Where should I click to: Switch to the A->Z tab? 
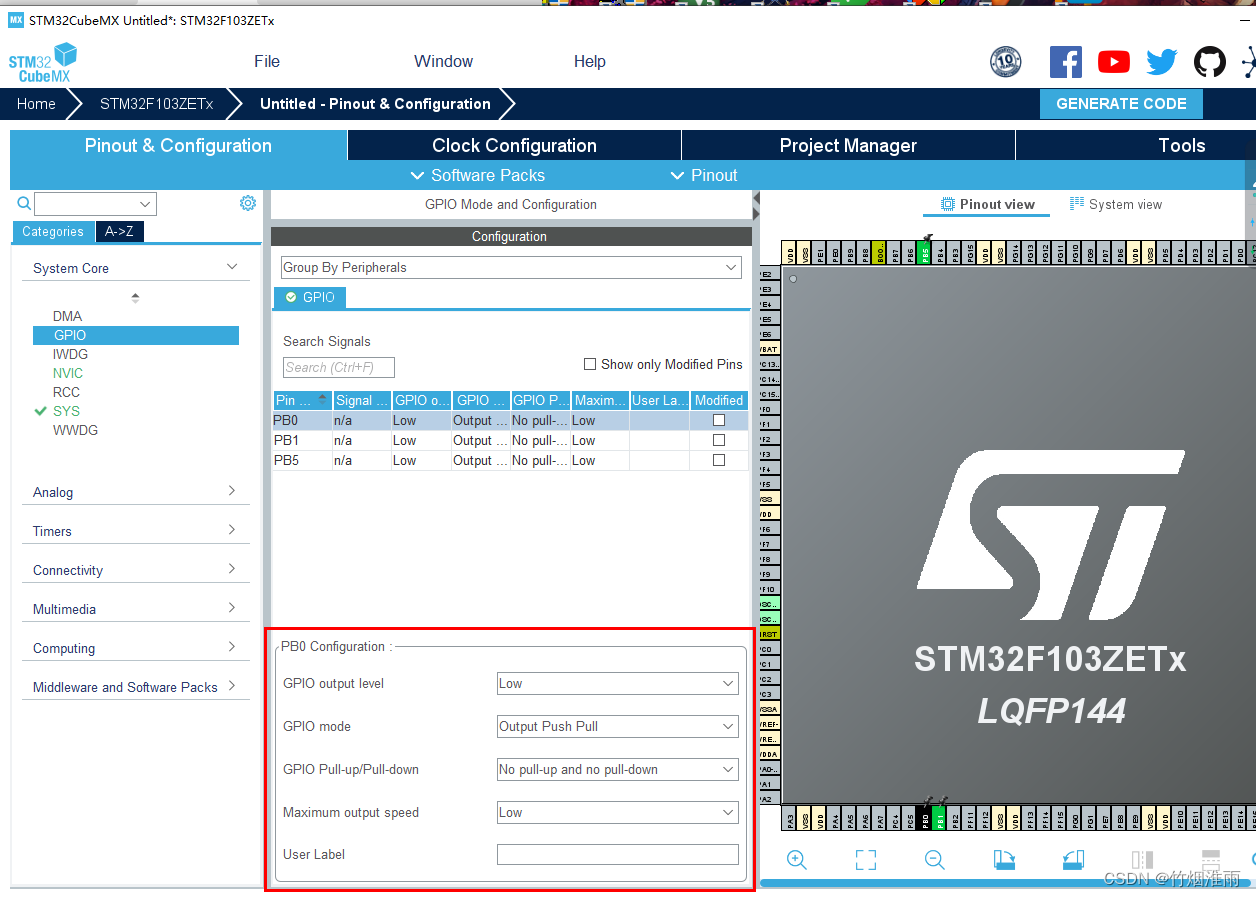(x=119, y=232)
